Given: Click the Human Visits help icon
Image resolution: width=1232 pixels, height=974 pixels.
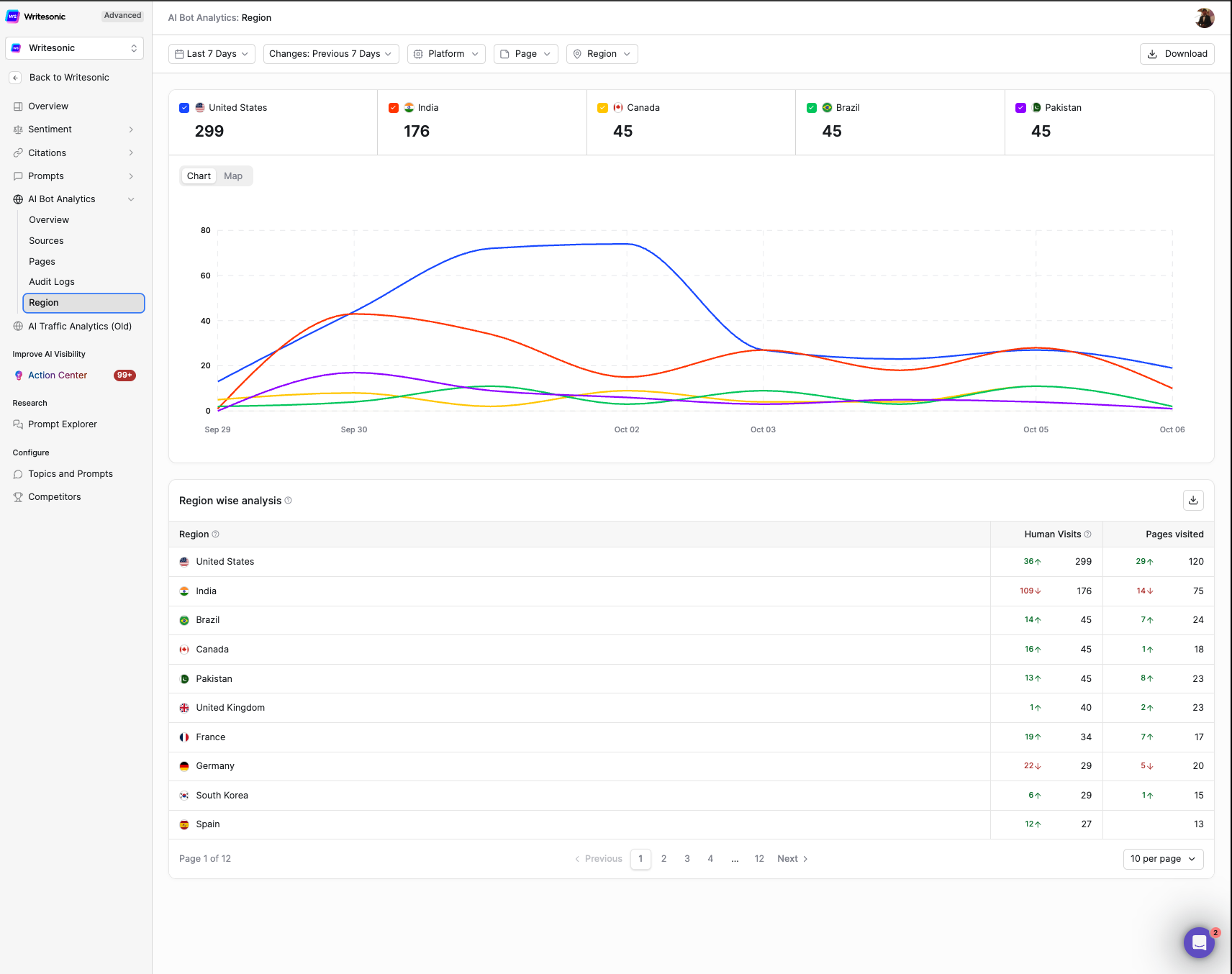Looking at the screenshot, I should pyautogui.click(x=1087, y=534).
